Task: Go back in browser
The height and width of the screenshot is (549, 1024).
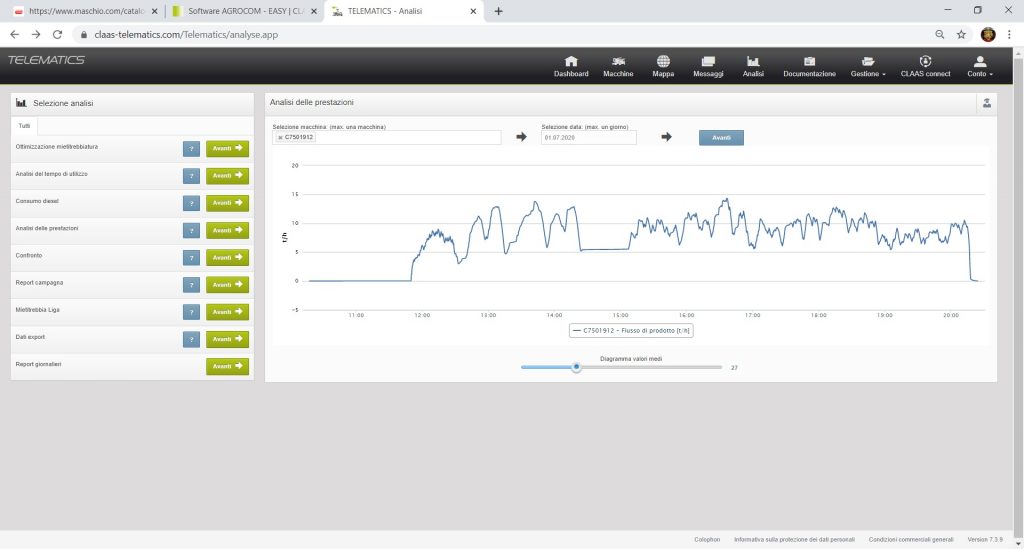Action: tap(14, 35)
